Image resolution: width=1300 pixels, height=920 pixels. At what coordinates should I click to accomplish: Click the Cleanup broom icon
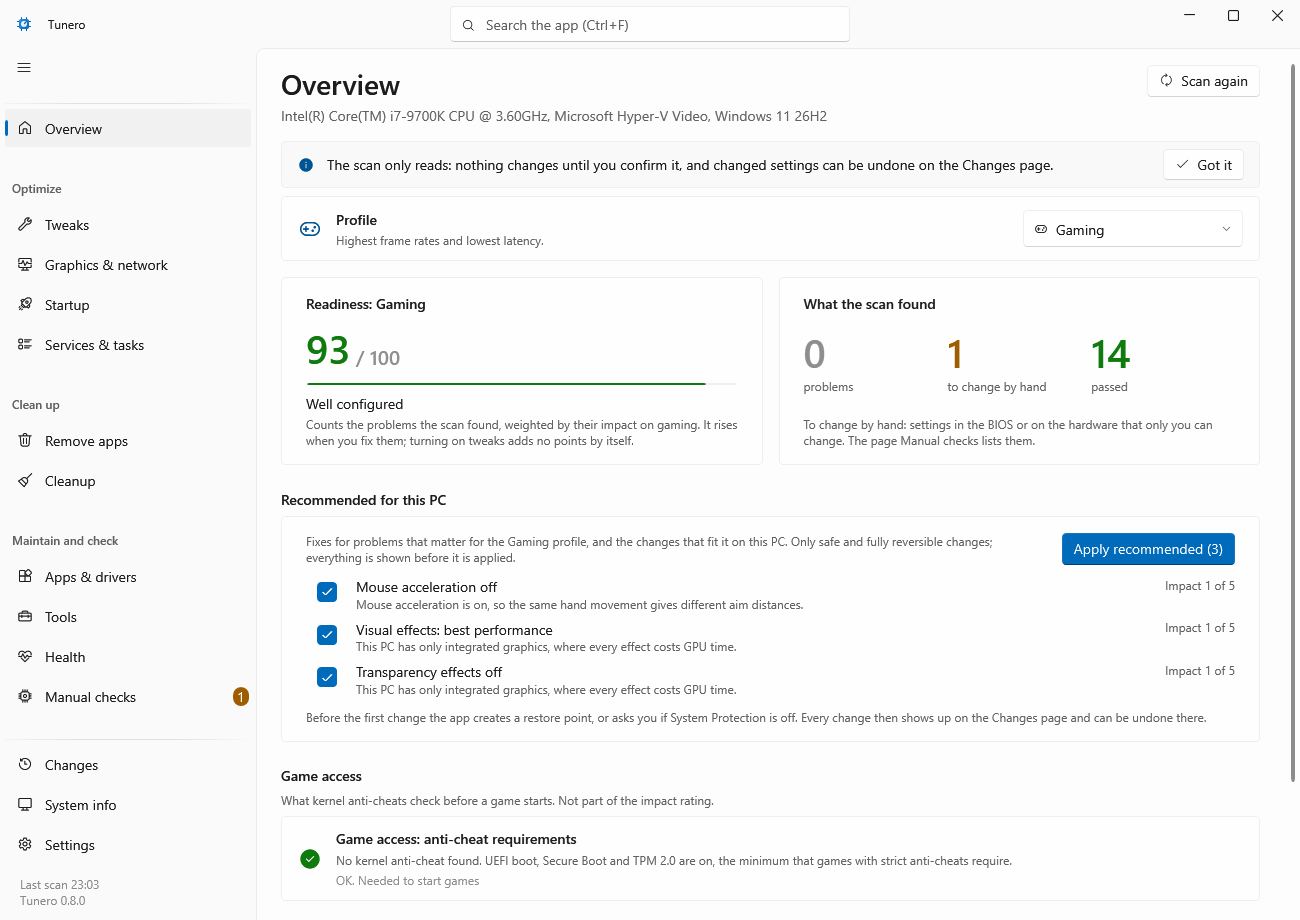click(25, 481)
